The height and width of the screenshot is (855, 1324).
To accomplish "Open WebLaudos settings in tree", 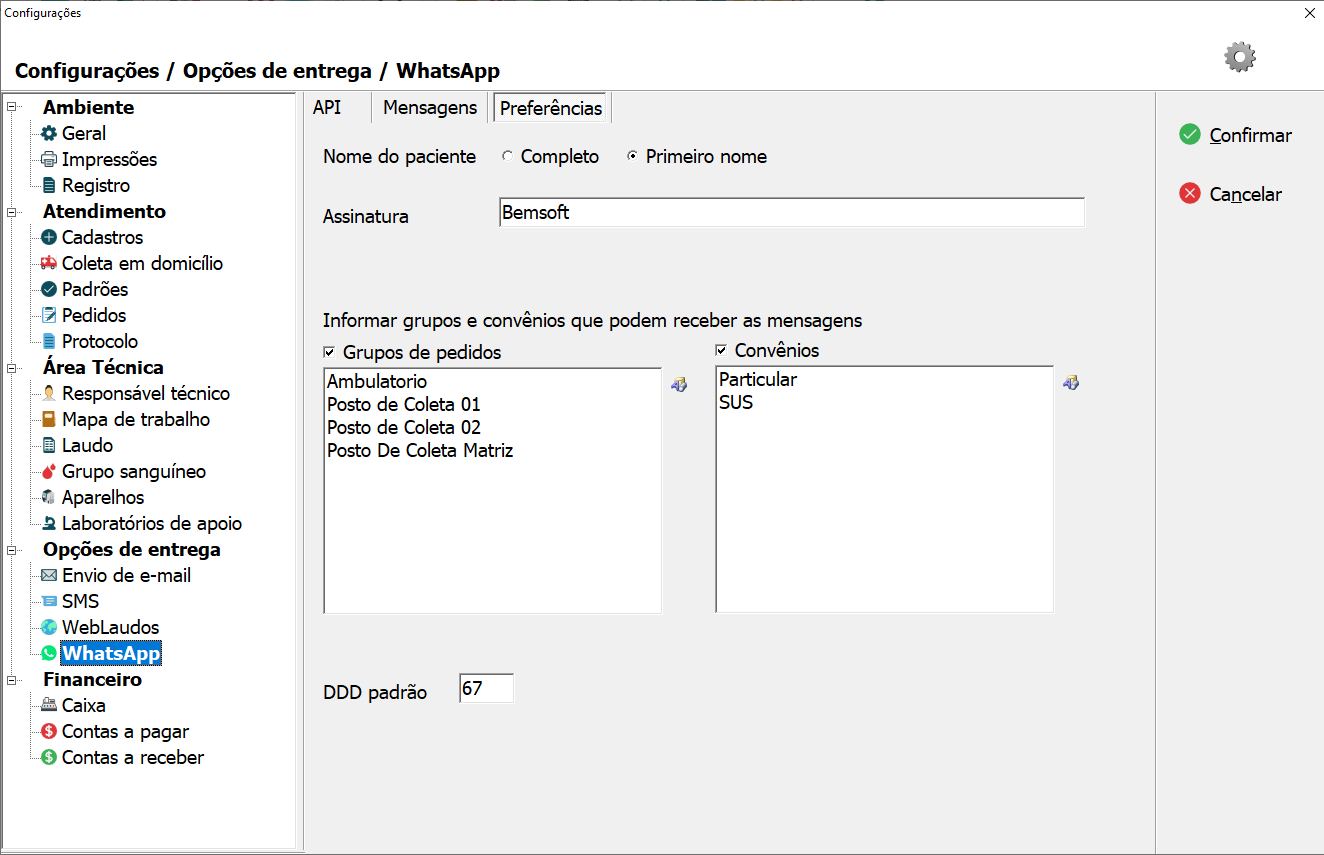I will tap(110, 627).
